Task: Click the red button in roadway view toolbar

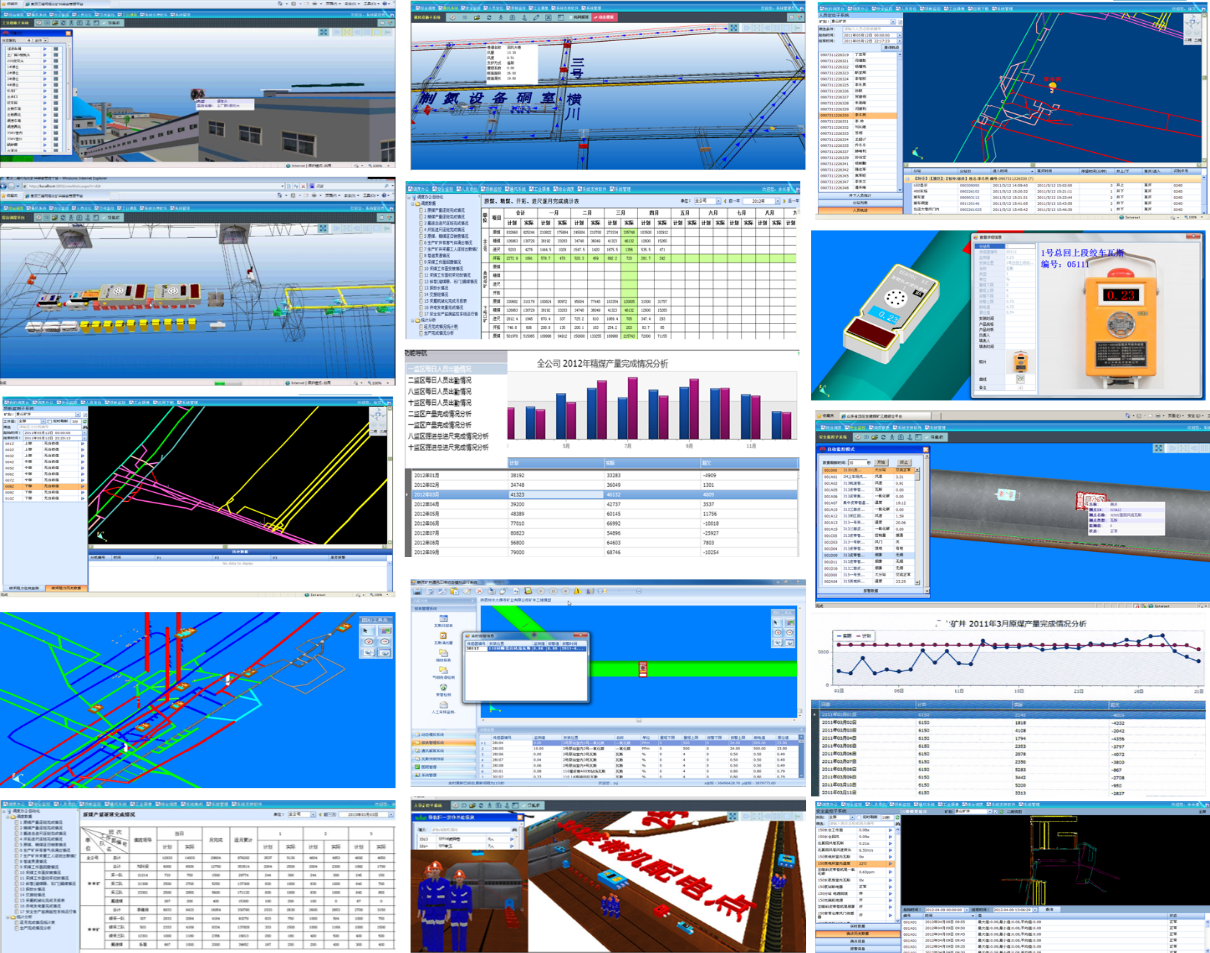Action: tap(603, 17)
